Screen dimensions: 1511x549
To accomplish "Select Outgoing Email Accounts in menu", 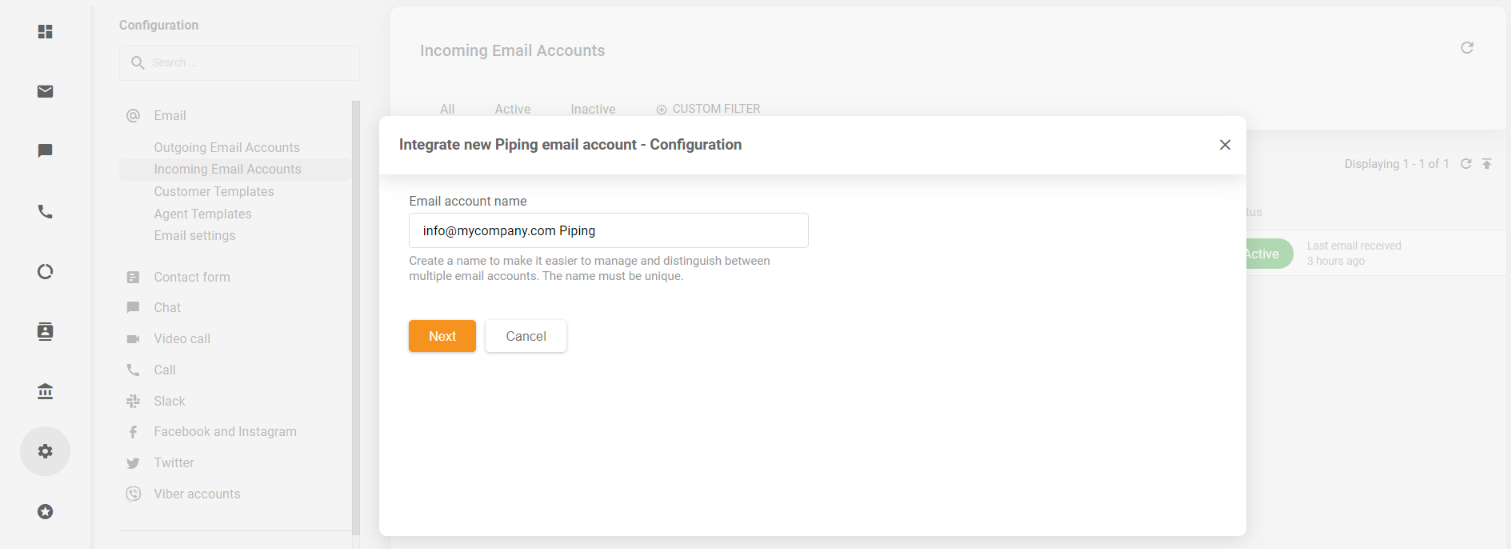I will coord(227,147).
